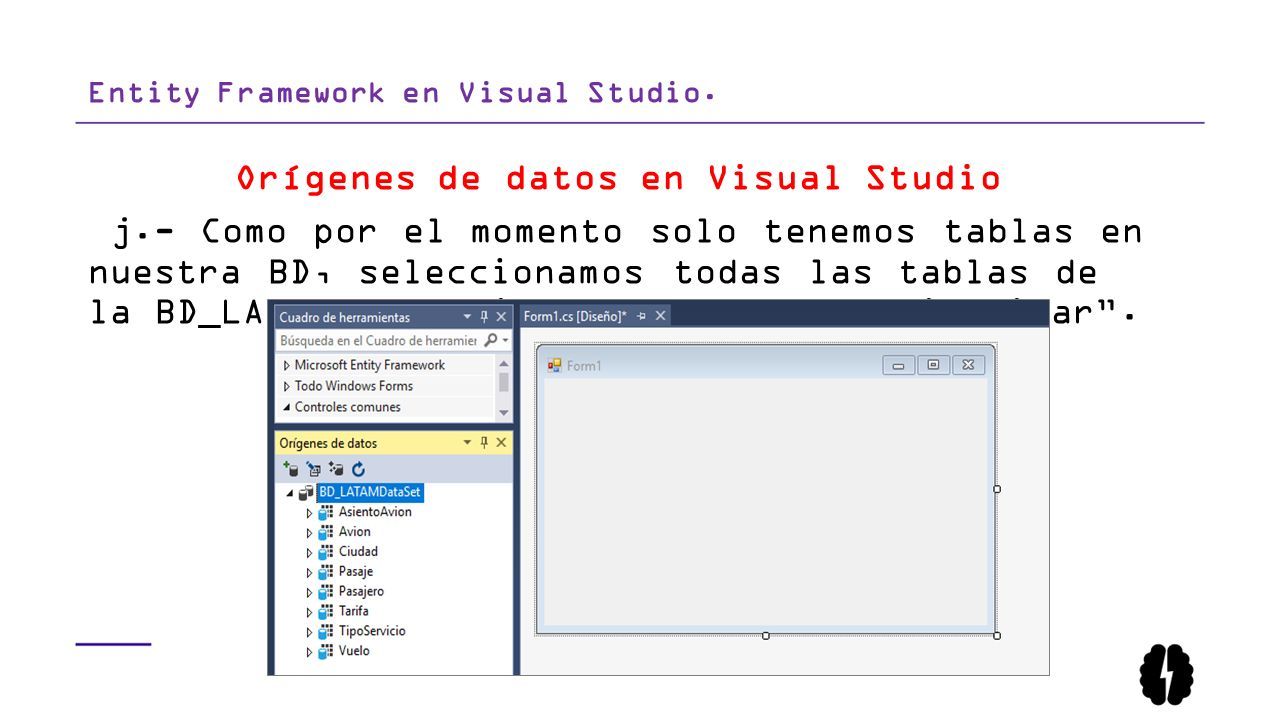Expand Todo Windows Forms toolbox group

287,387
